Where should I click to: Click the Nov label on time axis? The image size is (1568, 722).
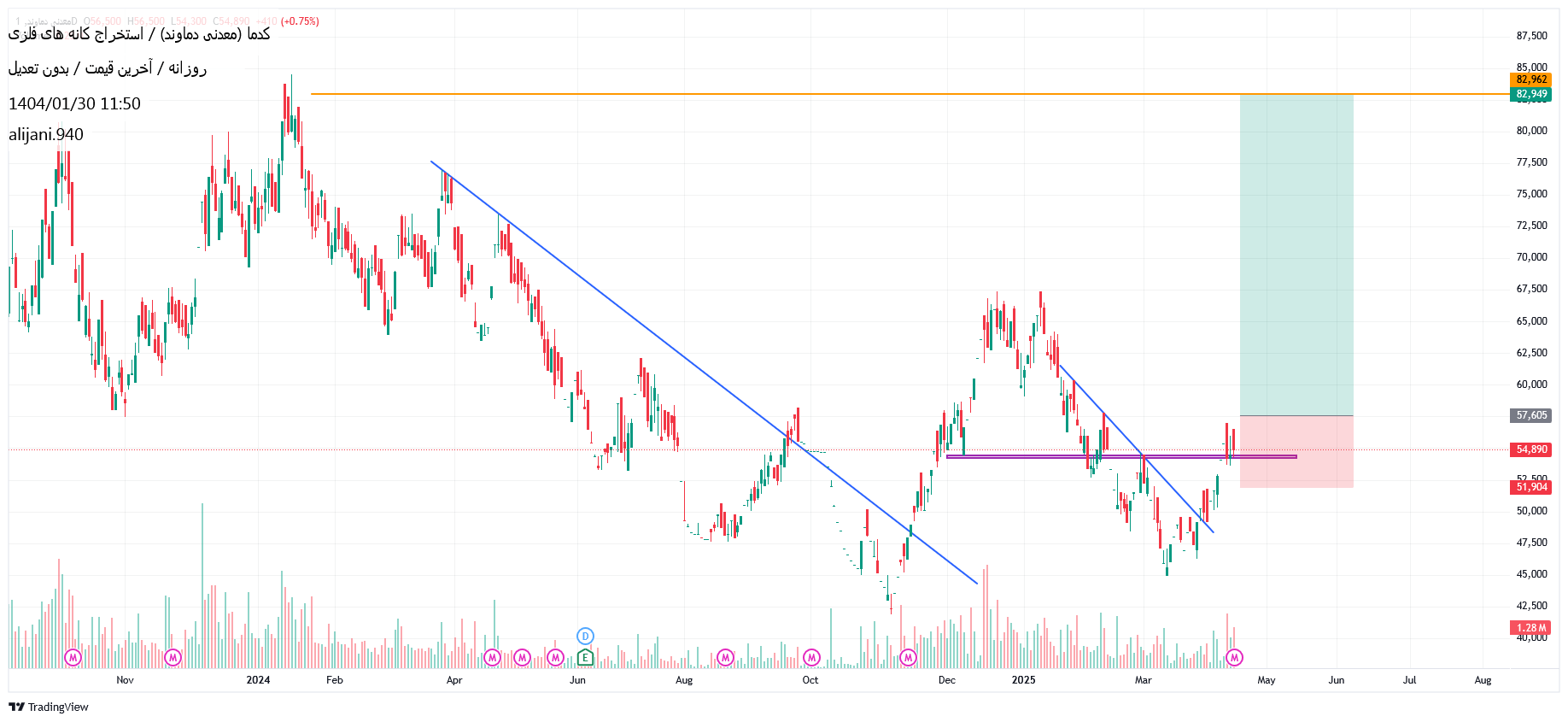[x=125, y=680]
